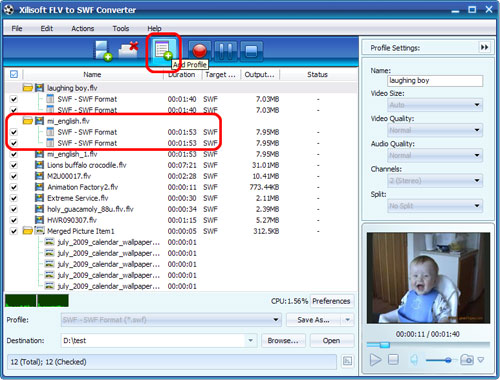Uncheck second SWF profile under mi_english.flv
The height and width of the screenshot is (380, 500).
[x=14, y=143]
